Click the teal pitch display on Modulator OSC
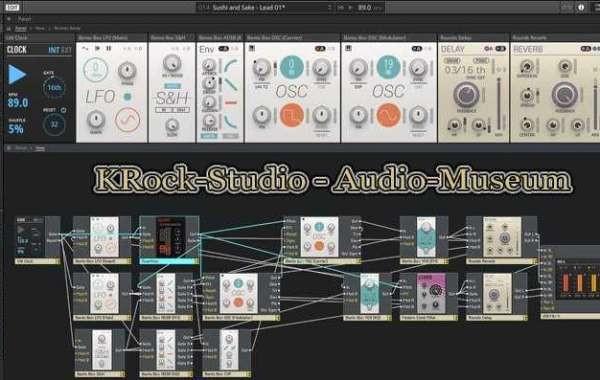The width and height of the screenshot is (600, 380). 388,67
